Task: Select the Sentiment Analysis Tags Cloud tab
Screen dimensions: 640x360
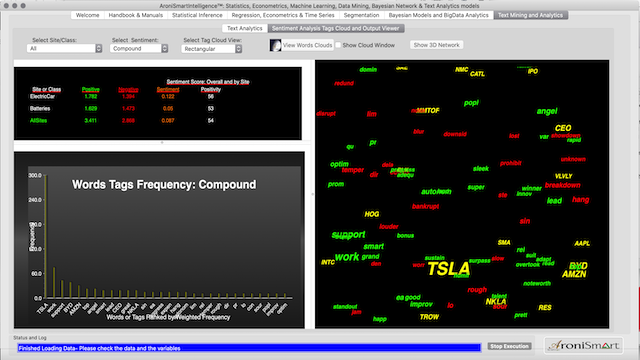Action: pos(336,28)
